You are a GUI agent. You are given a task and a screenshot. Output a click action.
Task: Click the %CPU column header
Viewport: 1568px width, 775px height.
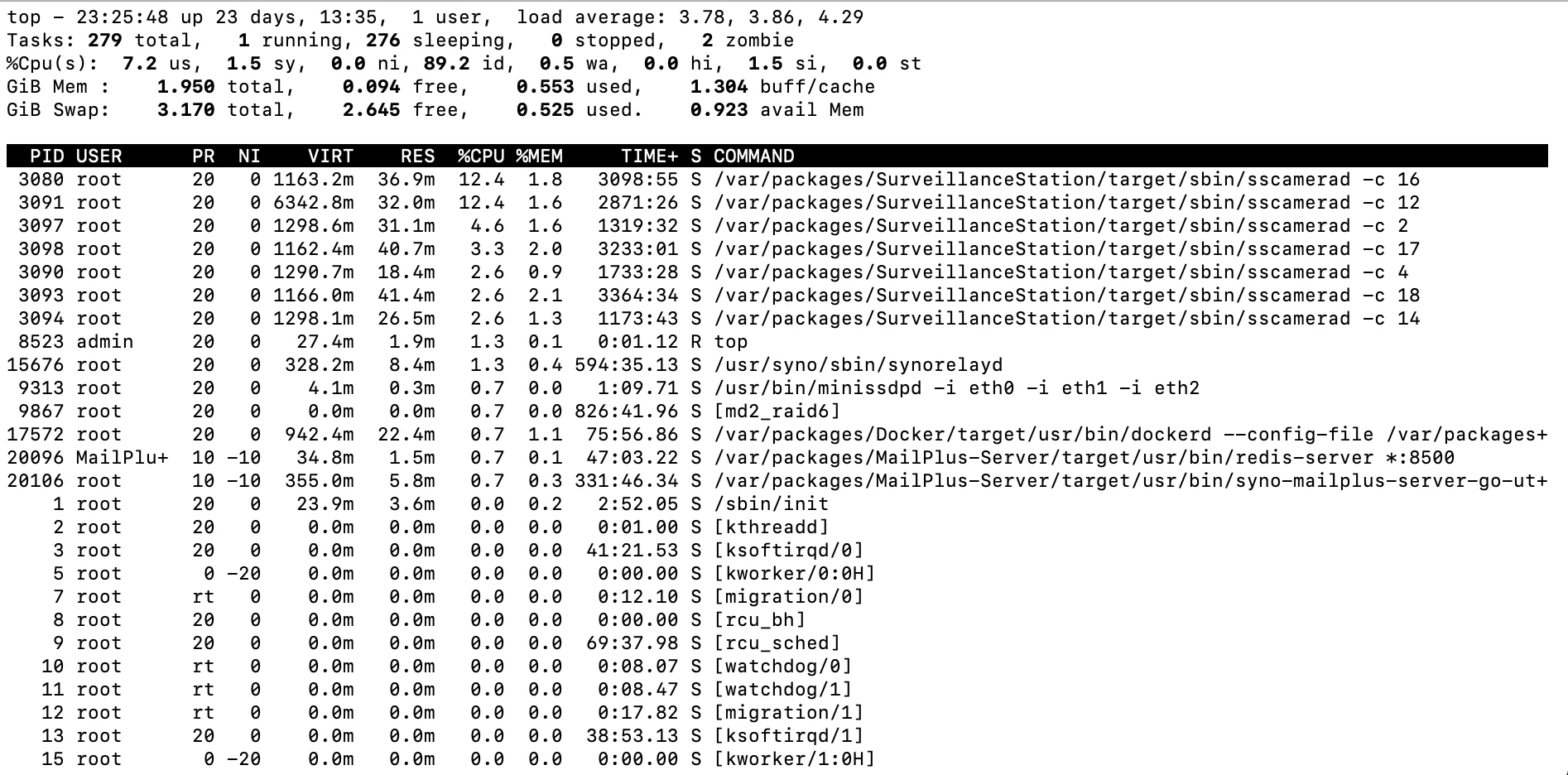pyautogui.click(x=481, y=156)
